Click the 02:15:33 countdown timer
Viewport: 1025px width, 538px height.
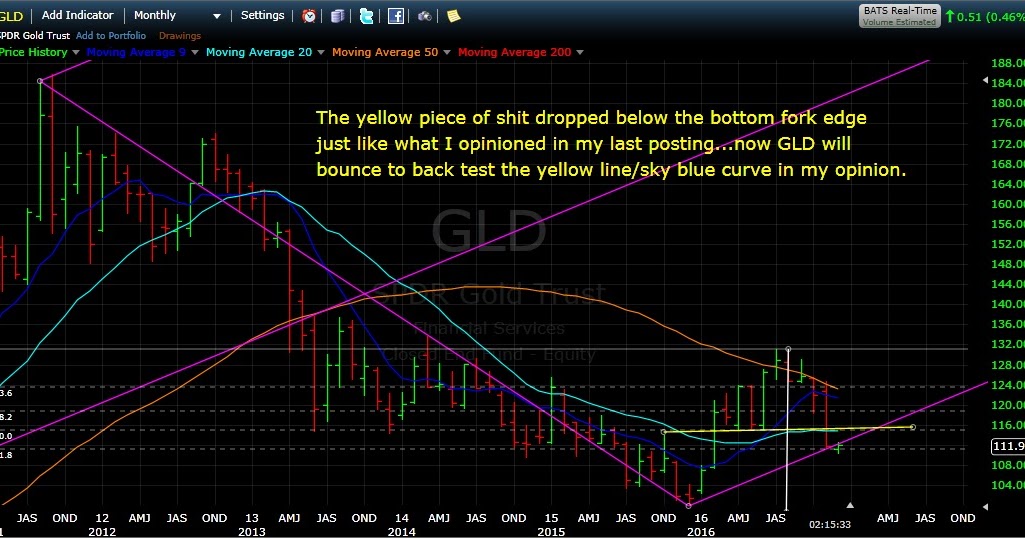(830, 524)
